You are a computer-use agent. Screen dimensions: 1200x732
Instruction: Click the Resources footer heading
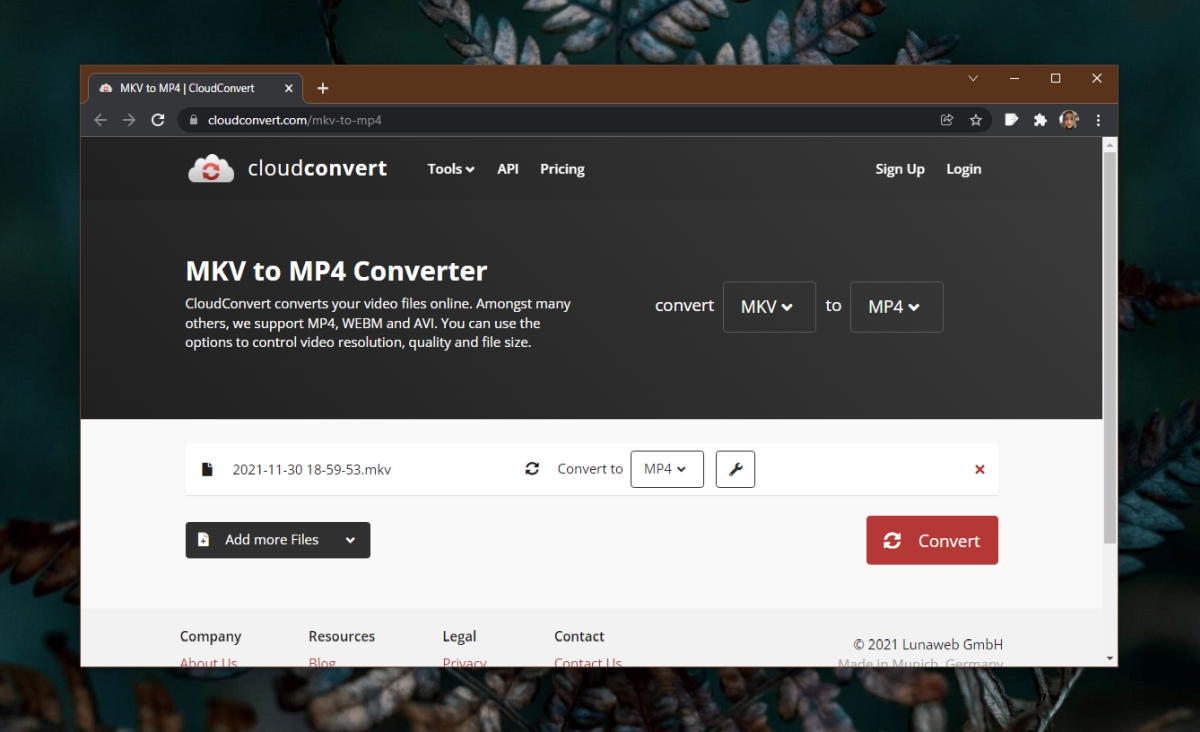pos(342,636)
